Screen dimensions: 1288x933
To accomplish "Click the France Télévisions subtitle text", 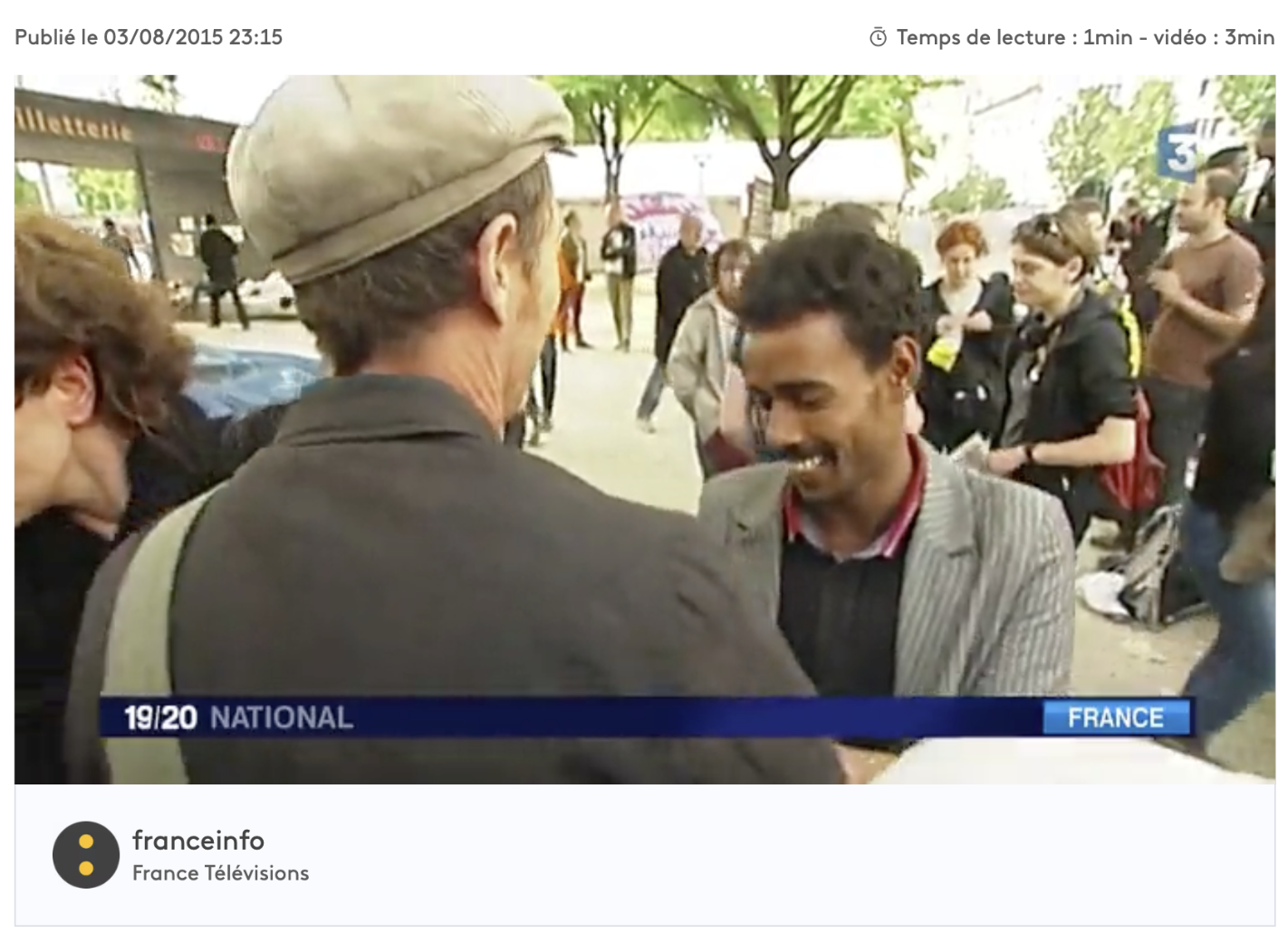I will point(220,873).
